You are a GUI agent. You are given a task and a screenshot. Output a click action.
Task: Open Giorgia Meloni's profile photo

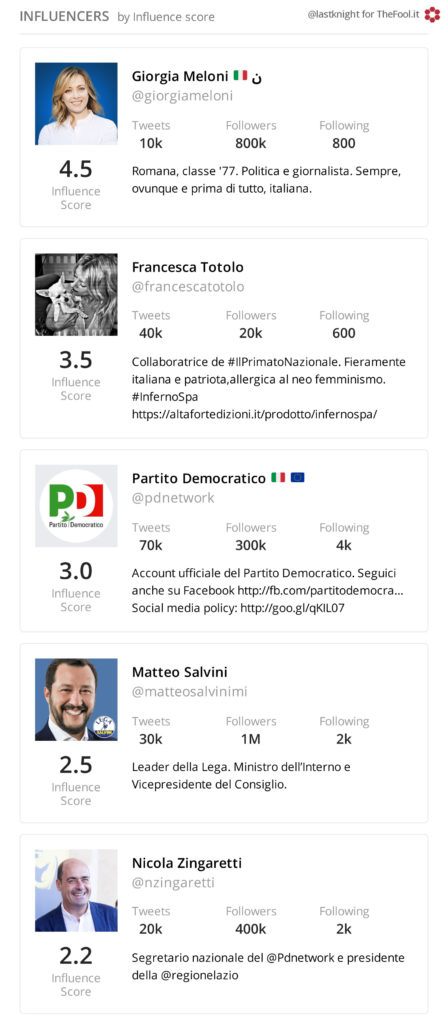click(76, 104)
